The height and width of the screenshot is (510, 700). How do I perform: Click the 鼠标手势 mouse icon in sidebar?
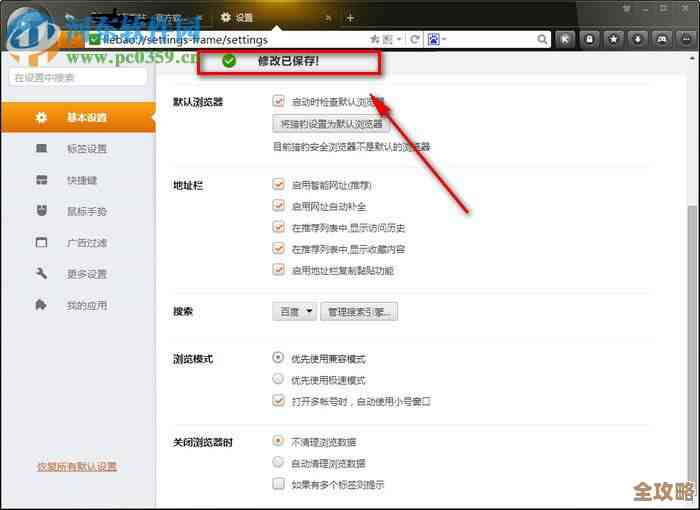[41, 211]
